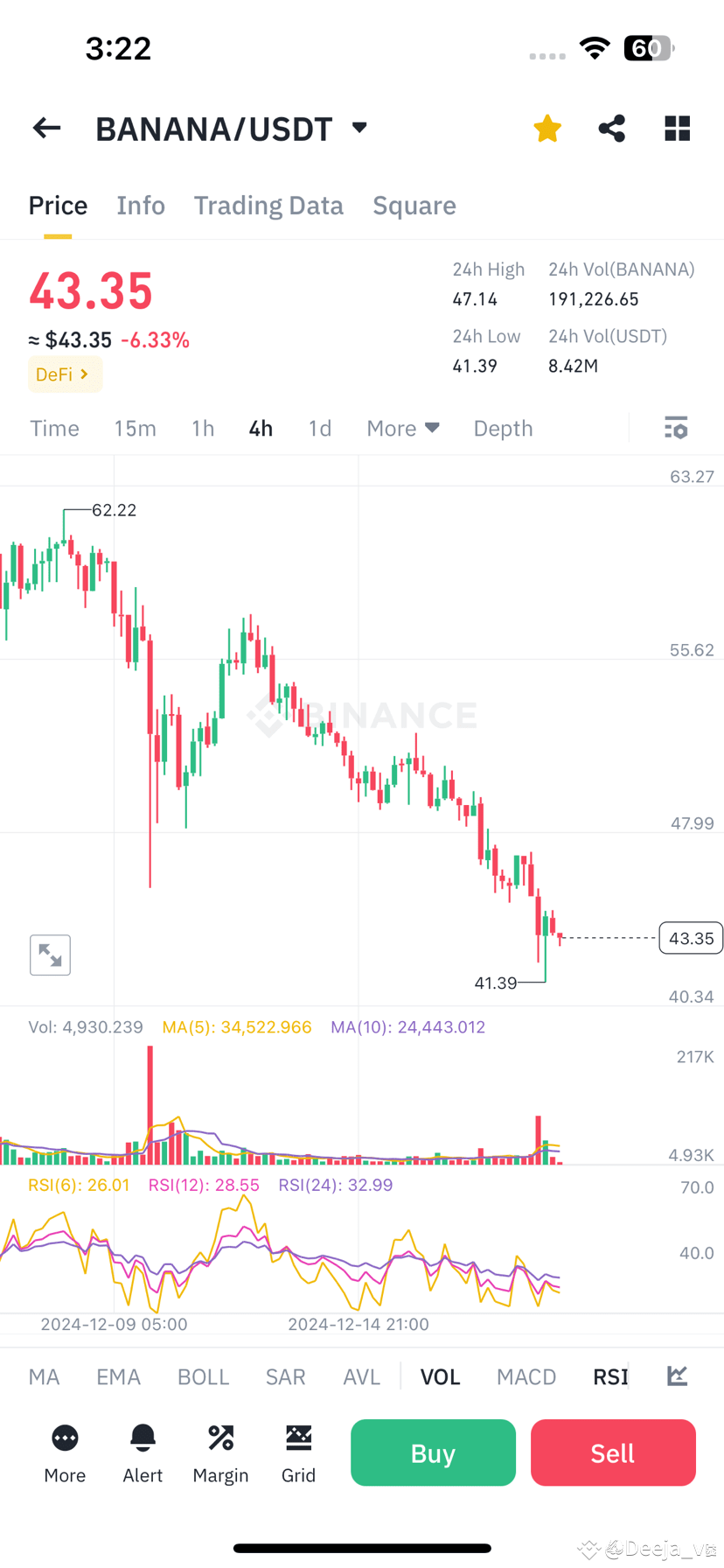The width and height of the screenshot is (724, 1568).
Task: Open the More timeframe dropdown
Action: pos(402,428)
